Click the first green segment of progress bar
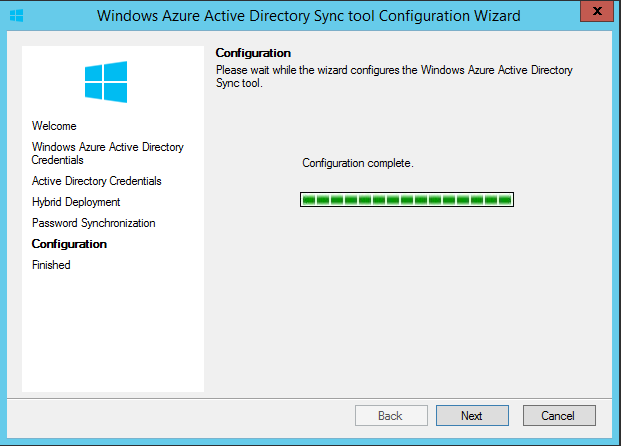The height and width of the screenshot is (446, 621). (309, 200)
